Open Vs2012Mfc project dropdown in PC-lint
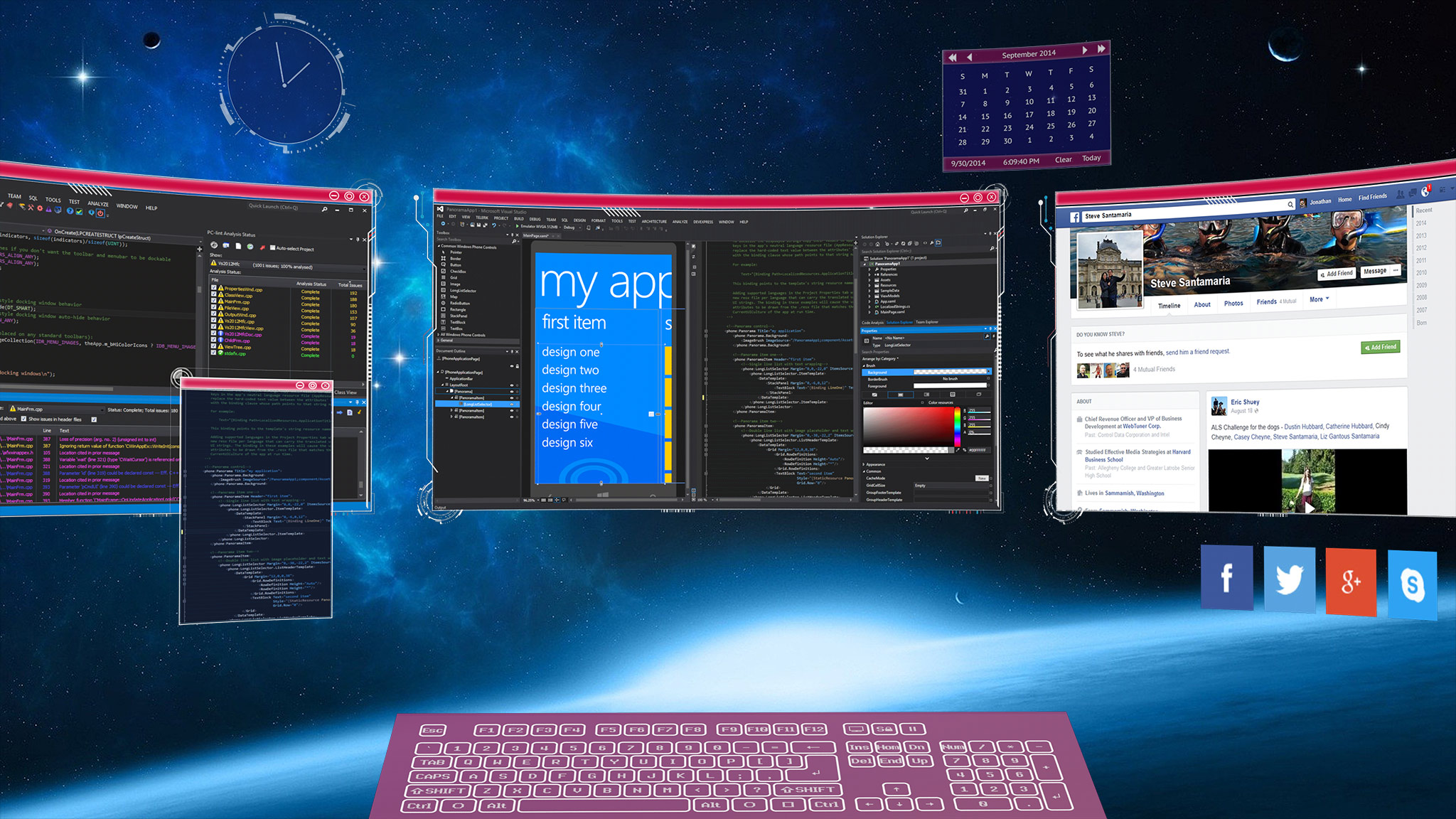Screen dimensions: 1456x819 tap(289, 265)
